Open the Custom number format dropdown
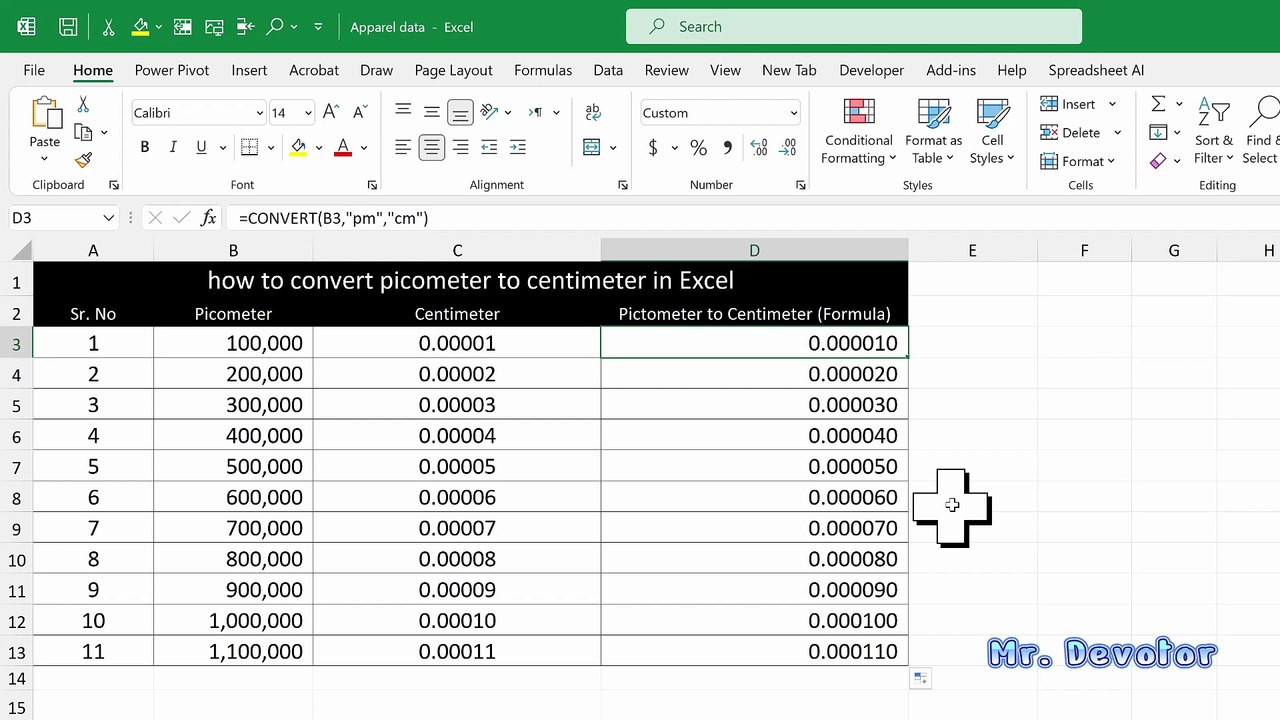1280x720 pixels. pyautogui.click(x=793, y=113)
